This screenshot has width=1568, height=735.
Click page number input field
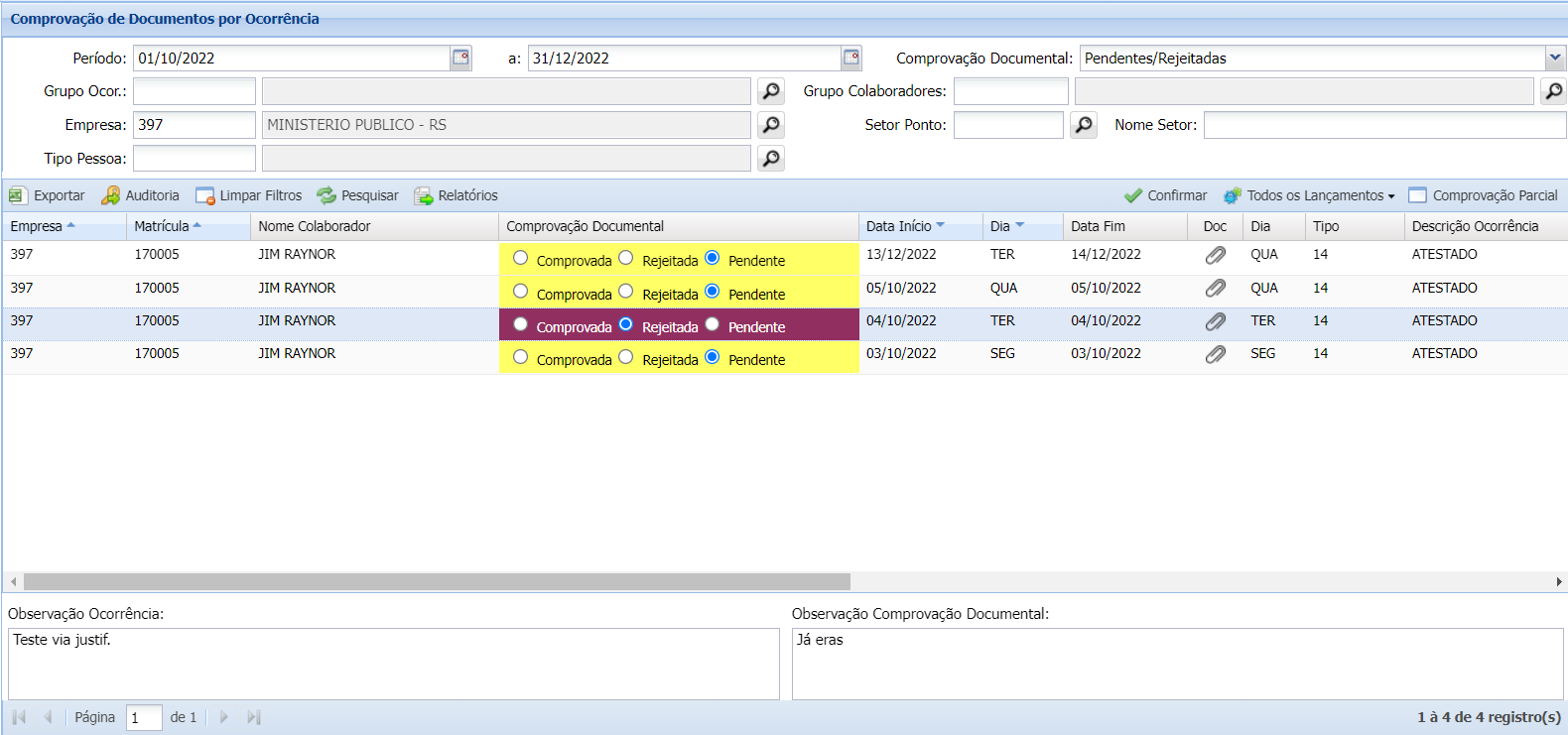pyautogui.click(x=144, y=717)
